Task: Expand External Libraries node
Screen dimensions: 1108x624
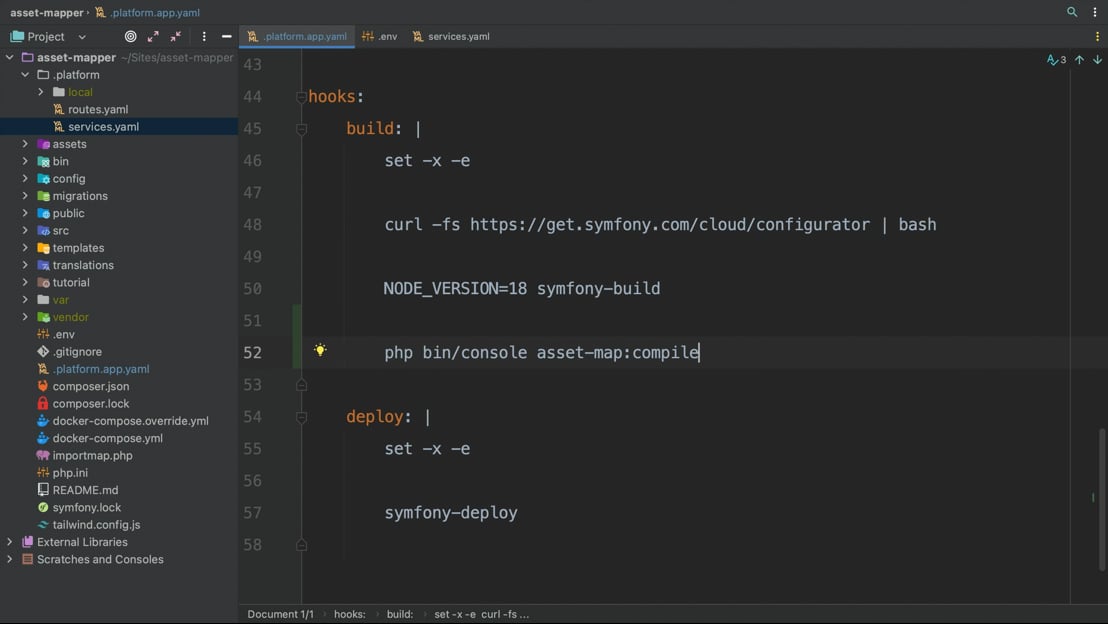Action: (x=10, y=542)
